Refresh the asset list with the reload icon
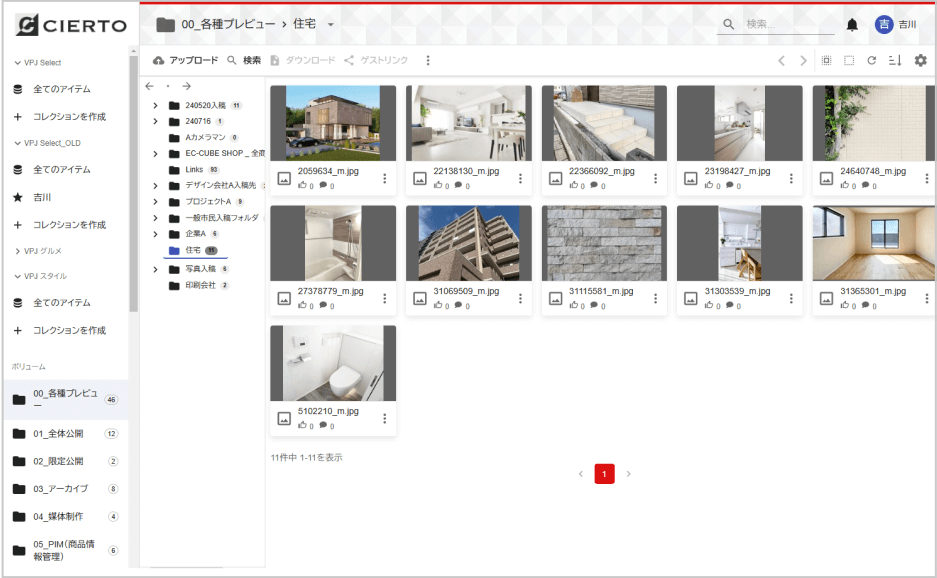Image resolution: width=937 pixels, height=578 pixels. pyautogui.click(x=872, y=60)
